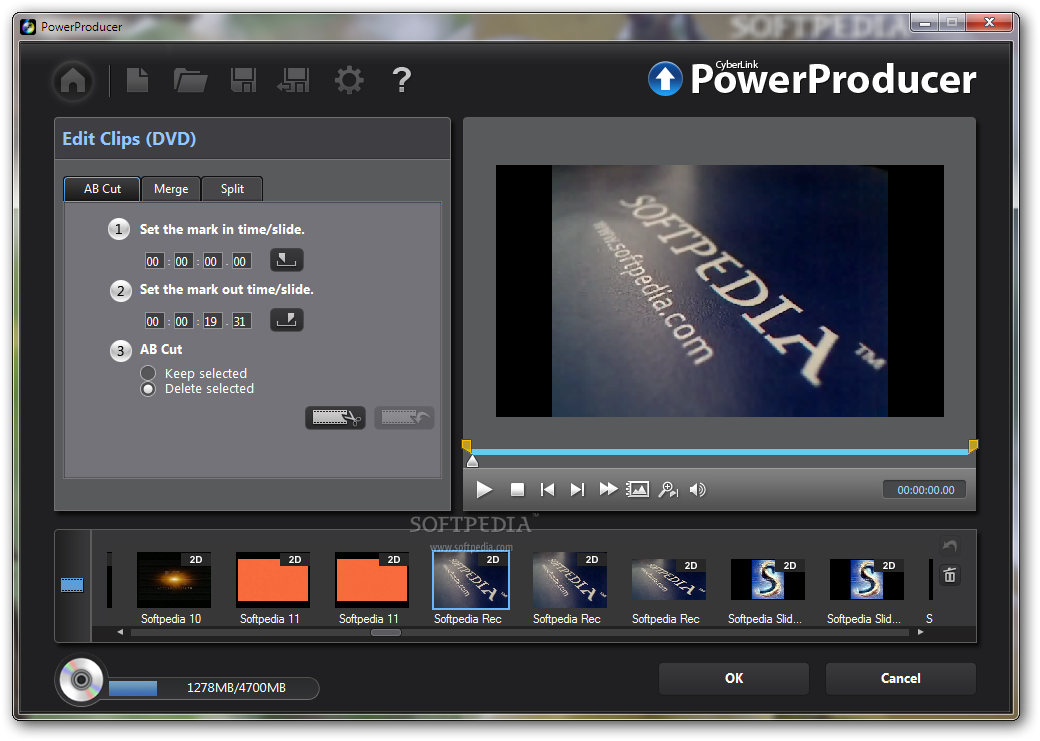Click "Set the mark in time/slide." label
The height and width of the screenshot is (741, 1040).
(222, 230)
